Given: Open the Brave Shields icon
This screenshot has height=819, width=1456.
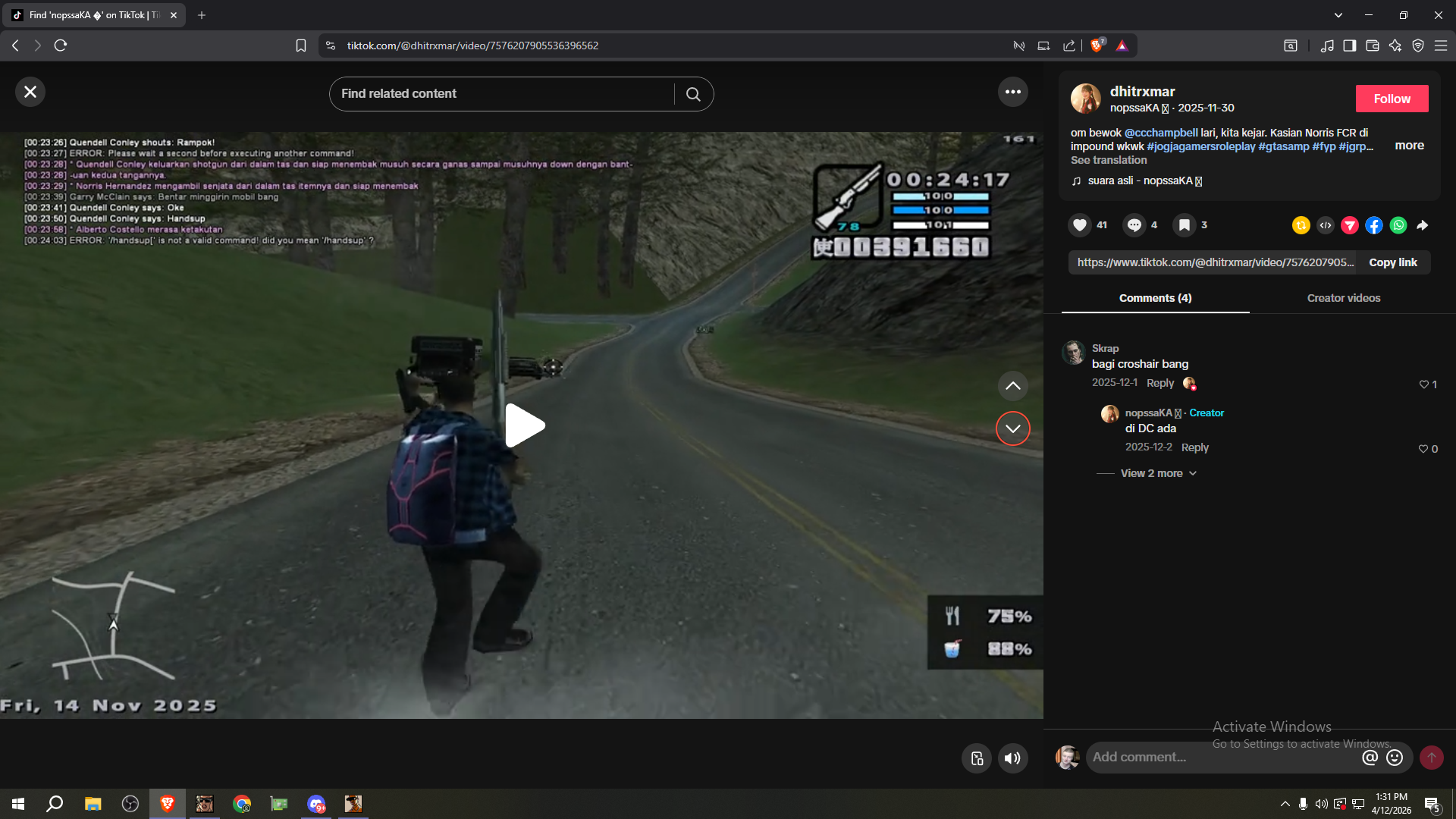Looking at the screenshot, I should coord(1097,45).
